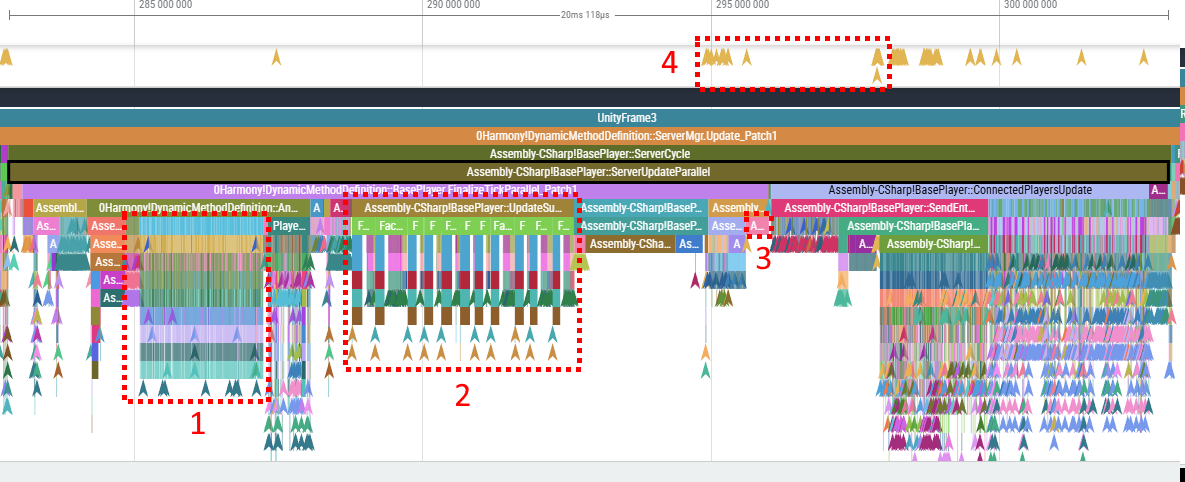
Task: Click the lower stacked arrow marker in box 4
Action: coord(877,75)
